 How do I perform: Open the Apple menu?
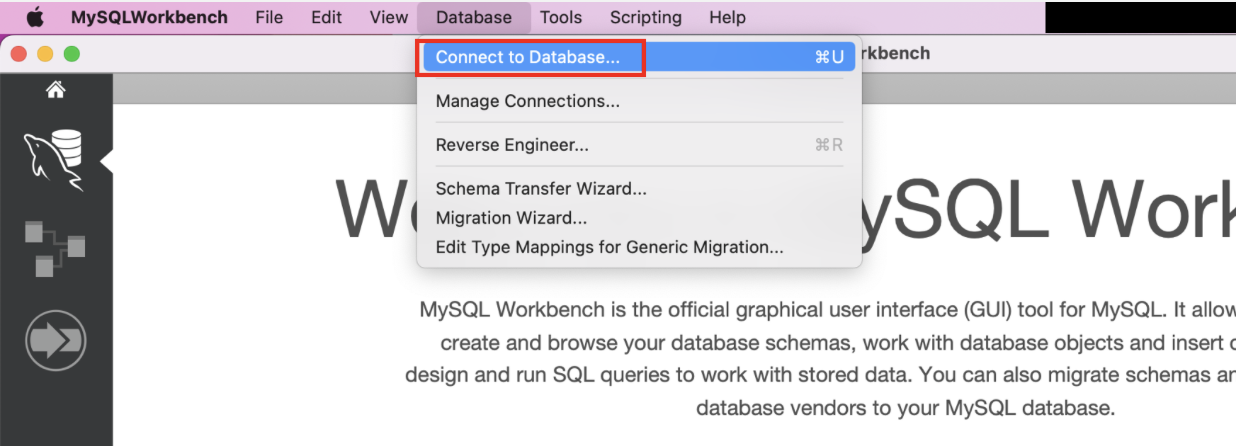(36, 16)
